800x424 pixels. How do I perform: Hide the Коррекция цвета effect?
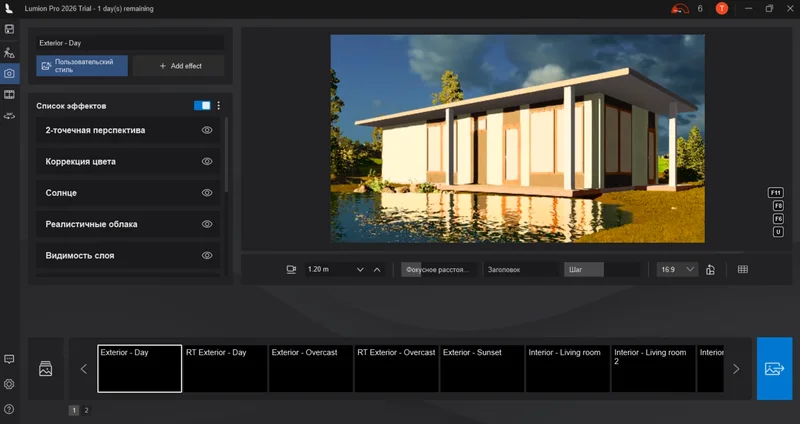click(x=207, y=161)
